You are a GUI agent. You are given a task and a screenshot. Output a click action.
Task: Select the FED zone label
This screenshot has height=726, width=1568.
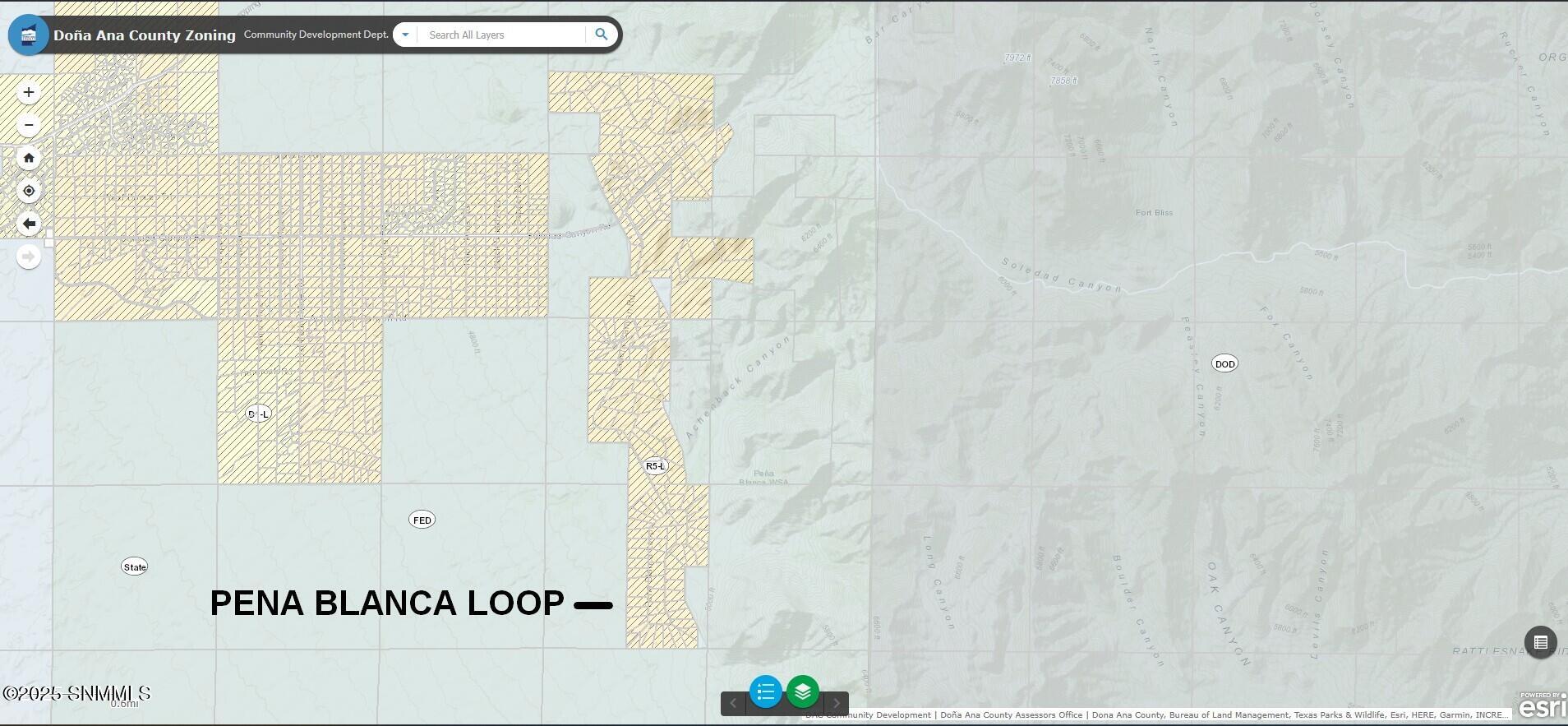pyautogui.click(x=422, y=520)
